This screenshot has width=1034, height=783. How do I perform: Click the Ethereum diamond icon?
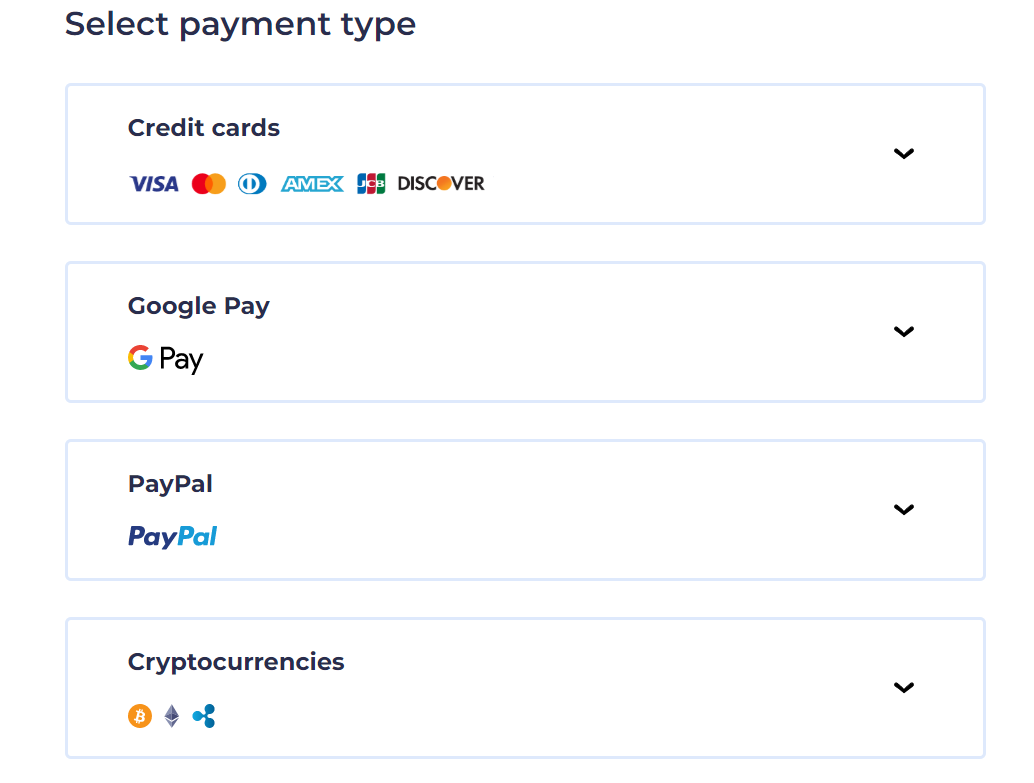[172, 716]
